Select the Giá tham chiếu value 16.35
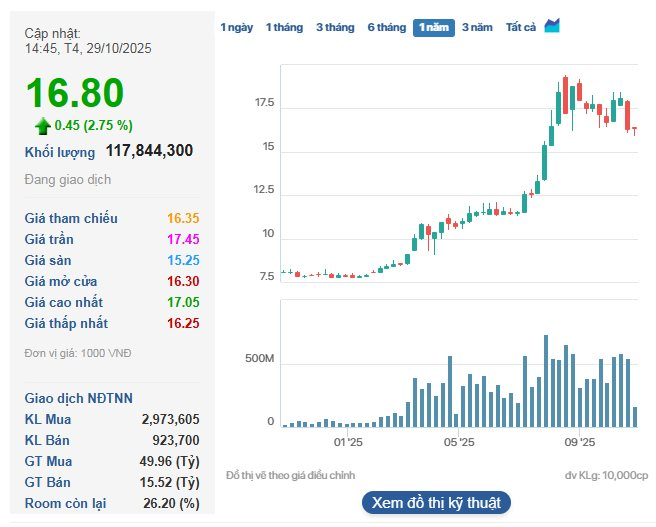This screenshot has width=656, height=527. point(183,218)
